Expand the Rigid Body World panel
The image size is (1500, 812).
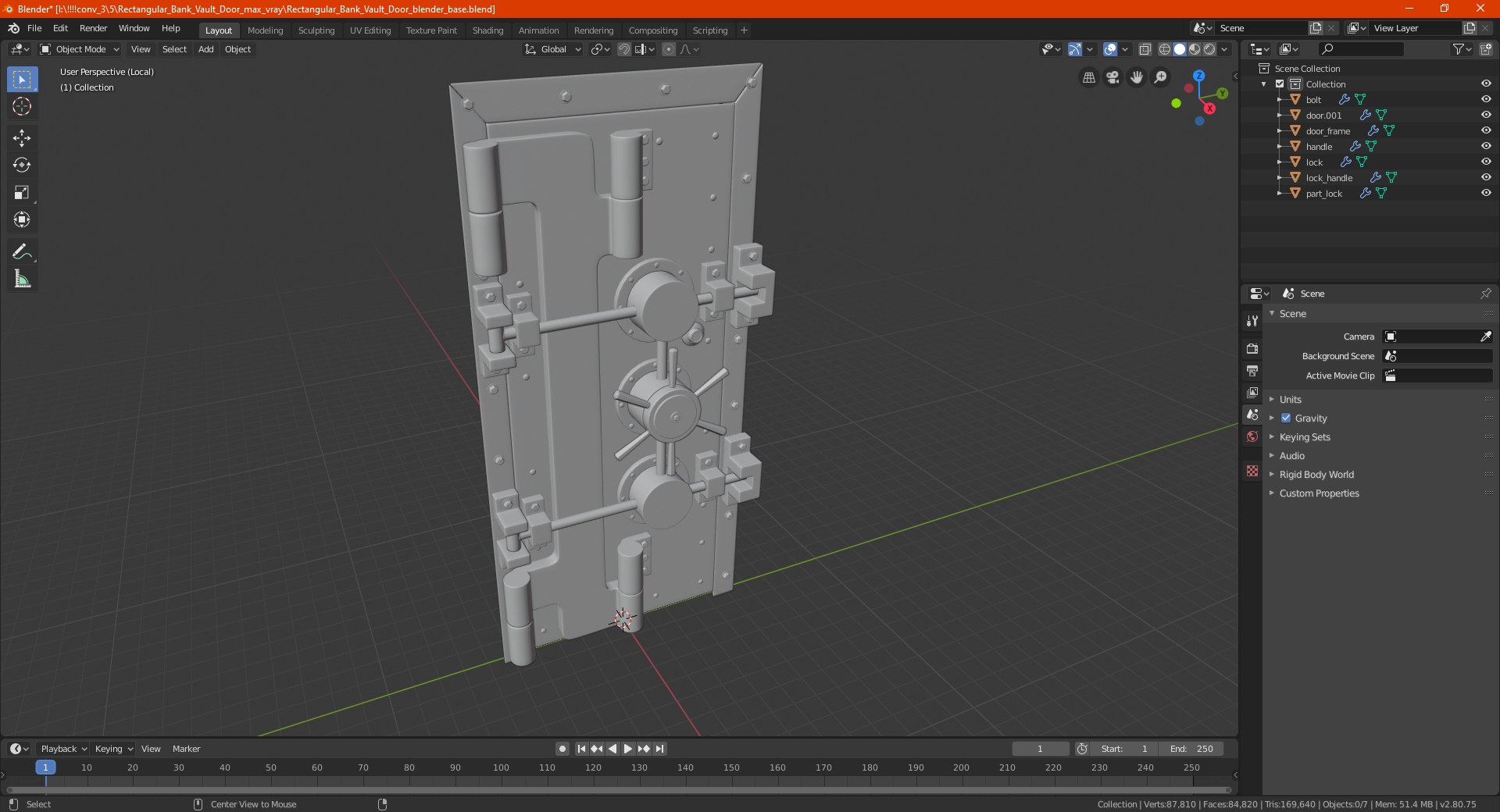(x=1316, y=474)
